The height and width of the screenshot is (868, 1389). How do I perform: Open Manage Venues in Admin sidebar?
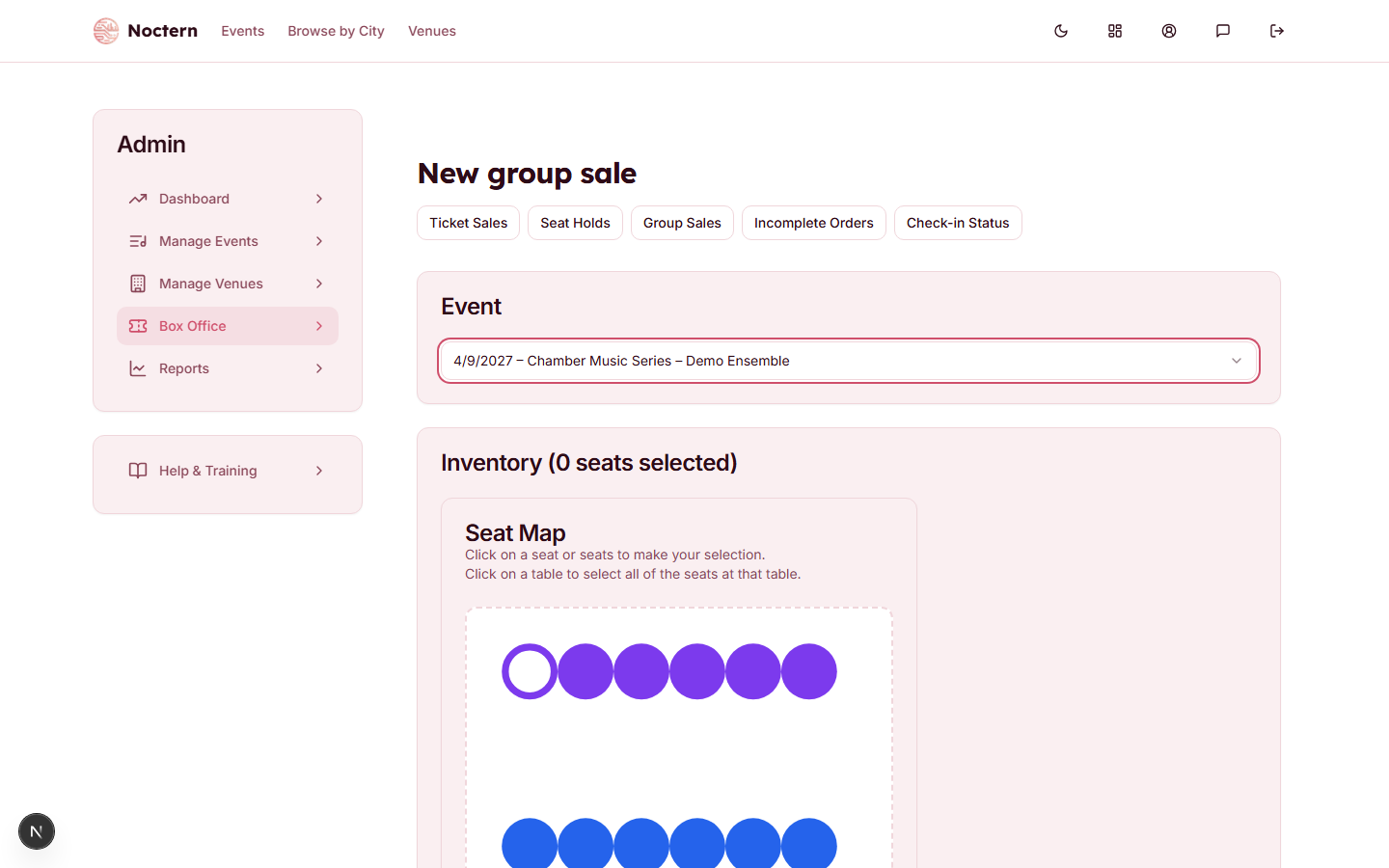click(x=228, y=284)
